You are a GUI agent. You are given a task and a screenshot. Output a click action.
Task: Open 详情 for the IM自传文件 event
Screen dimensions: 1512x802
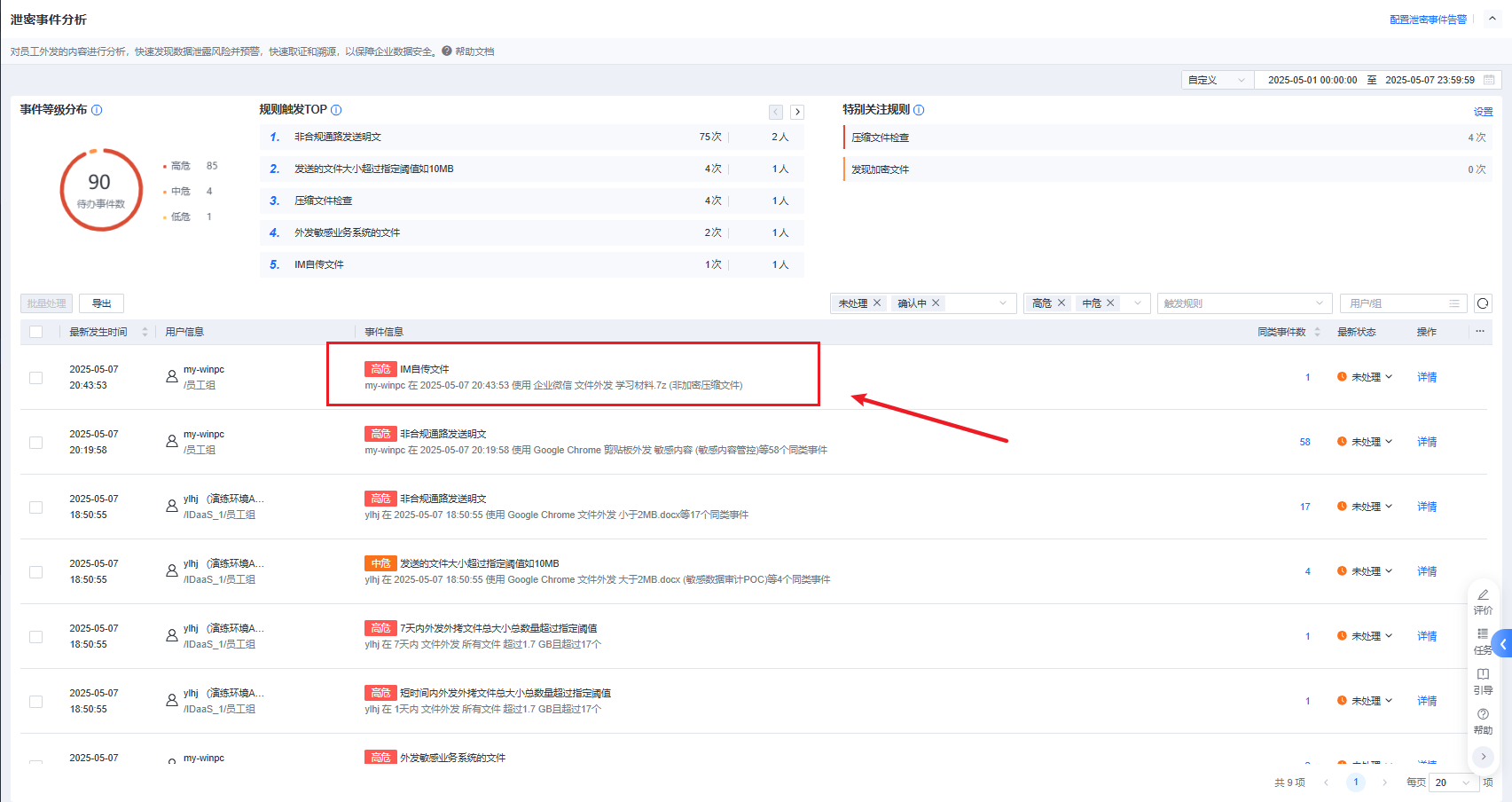[x=1426, y=377]
